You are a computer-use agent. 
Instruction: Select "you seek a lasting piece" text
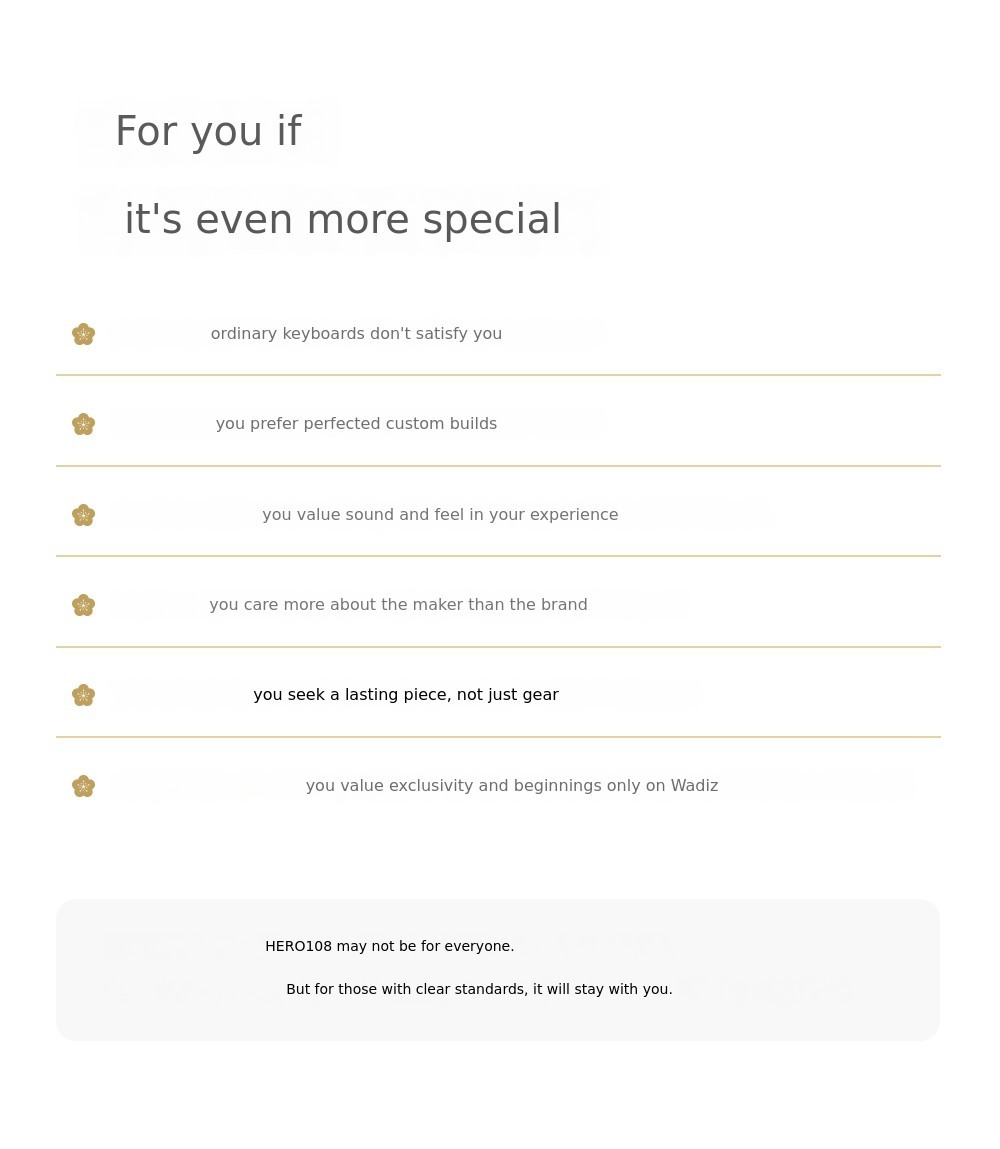(406, 695)
